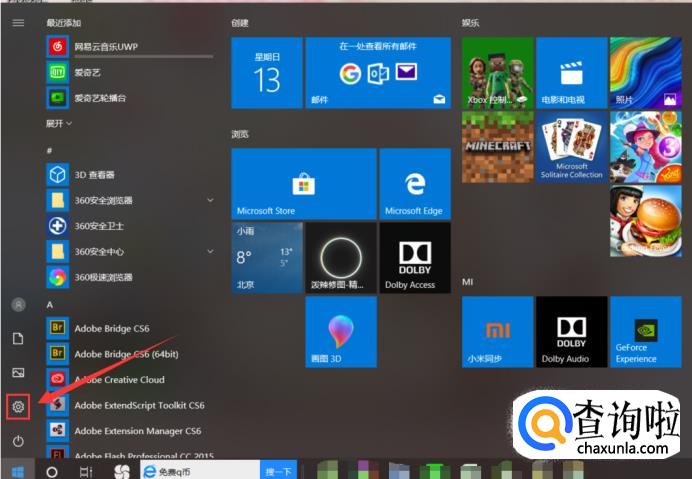Open the Settings gear in sidebar

click(x=18, y=407)
